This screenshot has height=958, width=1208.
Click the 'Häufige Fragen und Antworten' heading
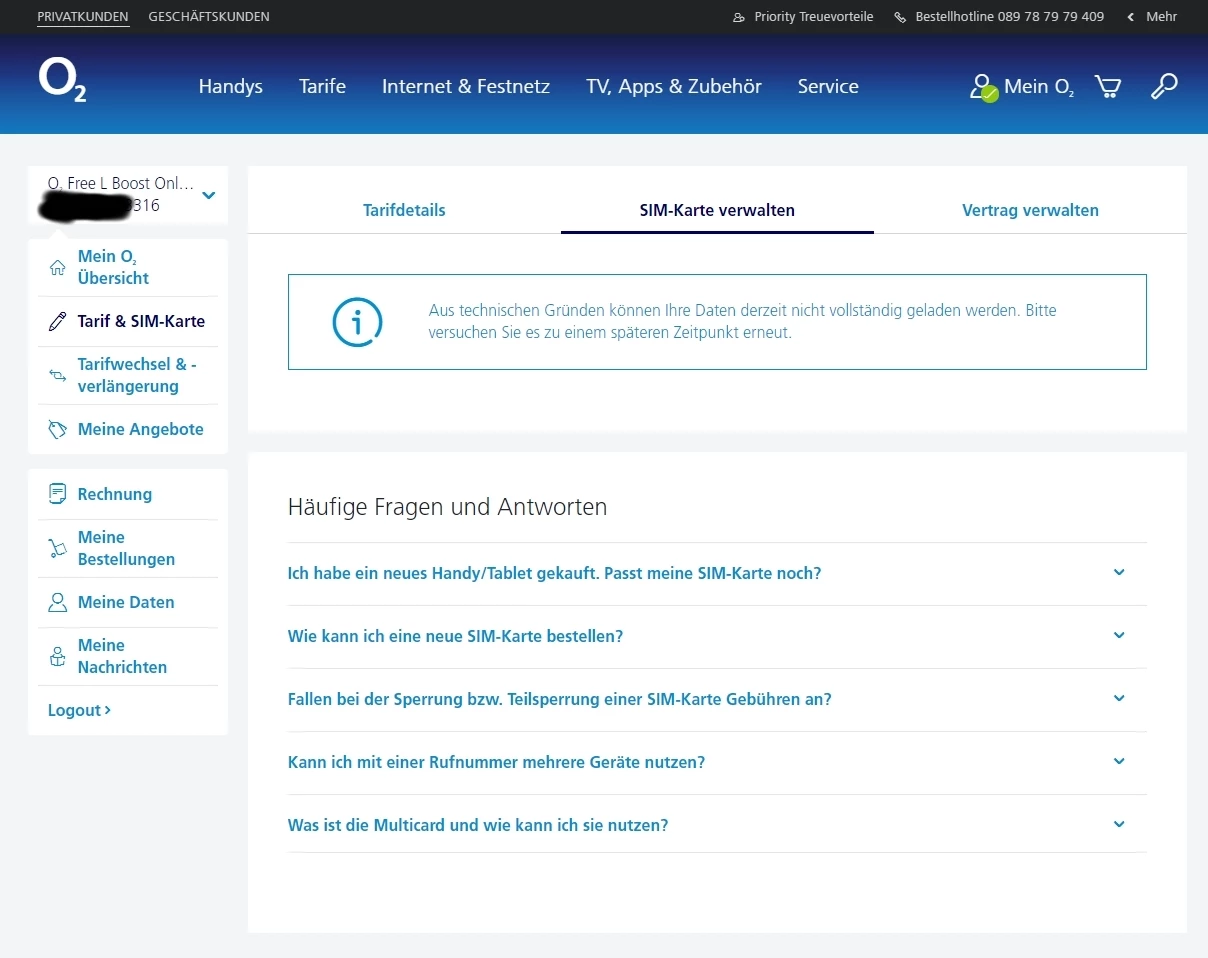[x=447, y=507]
